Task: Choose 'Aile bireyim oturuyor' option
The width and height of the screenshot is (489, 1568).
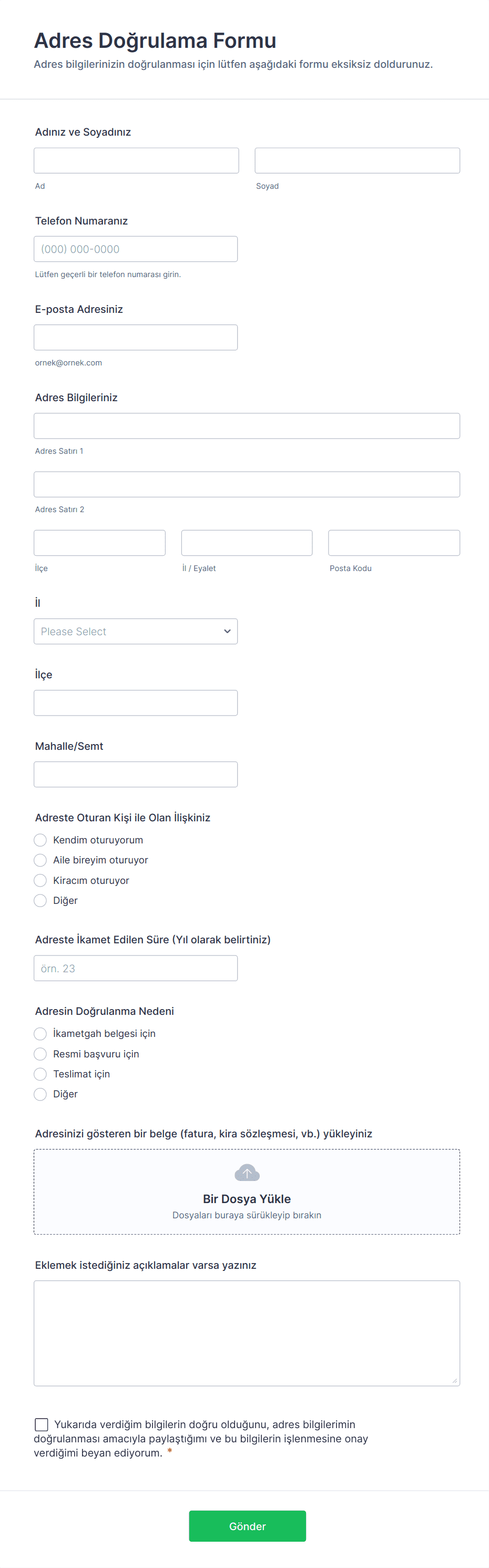Action: (x=40, y=860)
